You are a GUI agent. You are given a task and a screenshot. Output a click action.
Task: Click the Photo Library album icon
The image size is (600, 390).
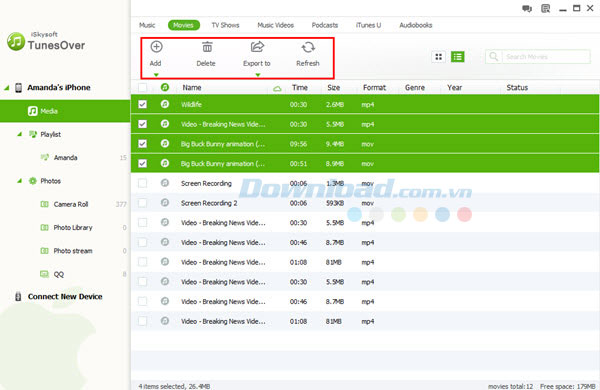(44, 227)
